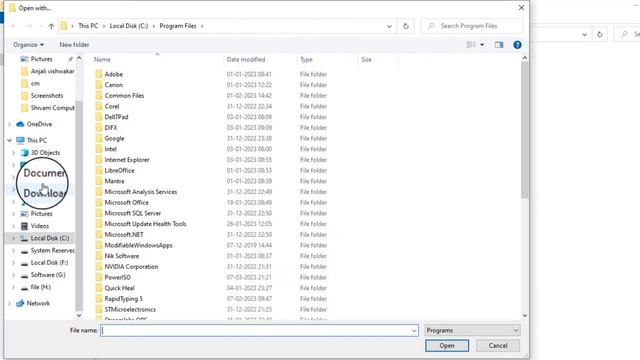Select the PowerISO folder icon
Screen dimensions: 640x360
click(x=99, y=277)
